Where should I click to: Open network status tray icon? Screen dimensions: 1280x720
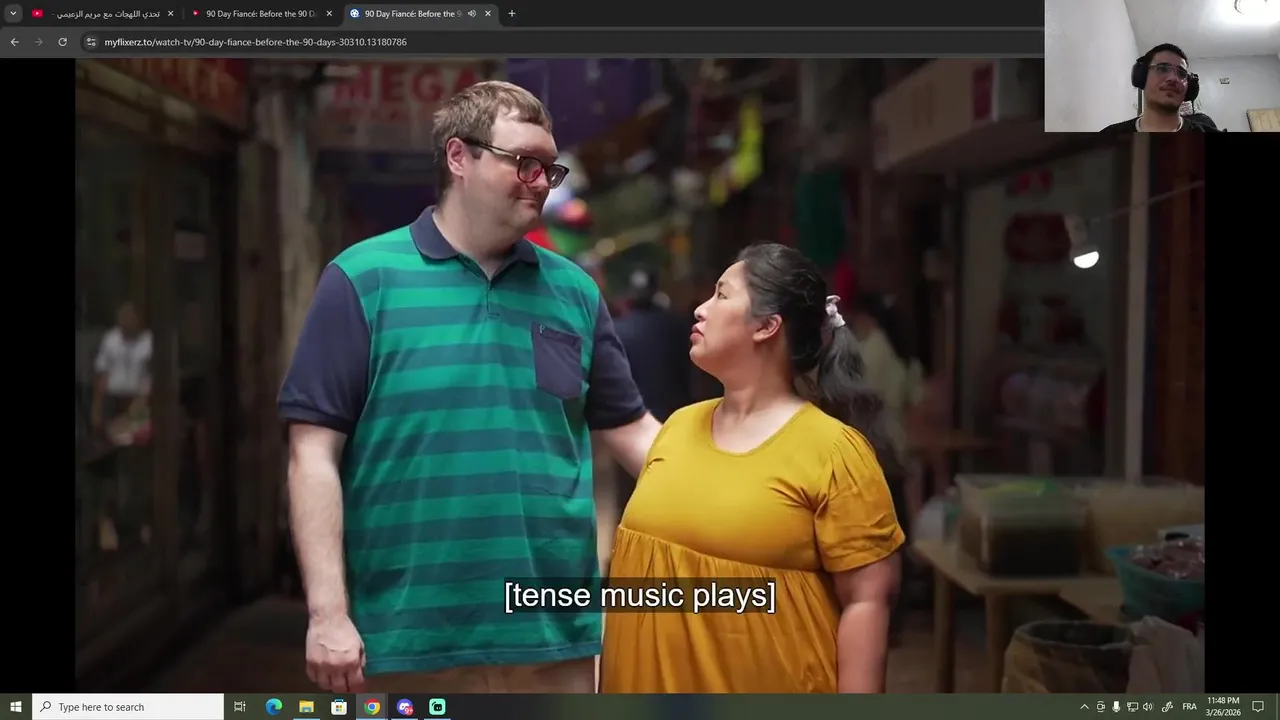coord(1132,707)
